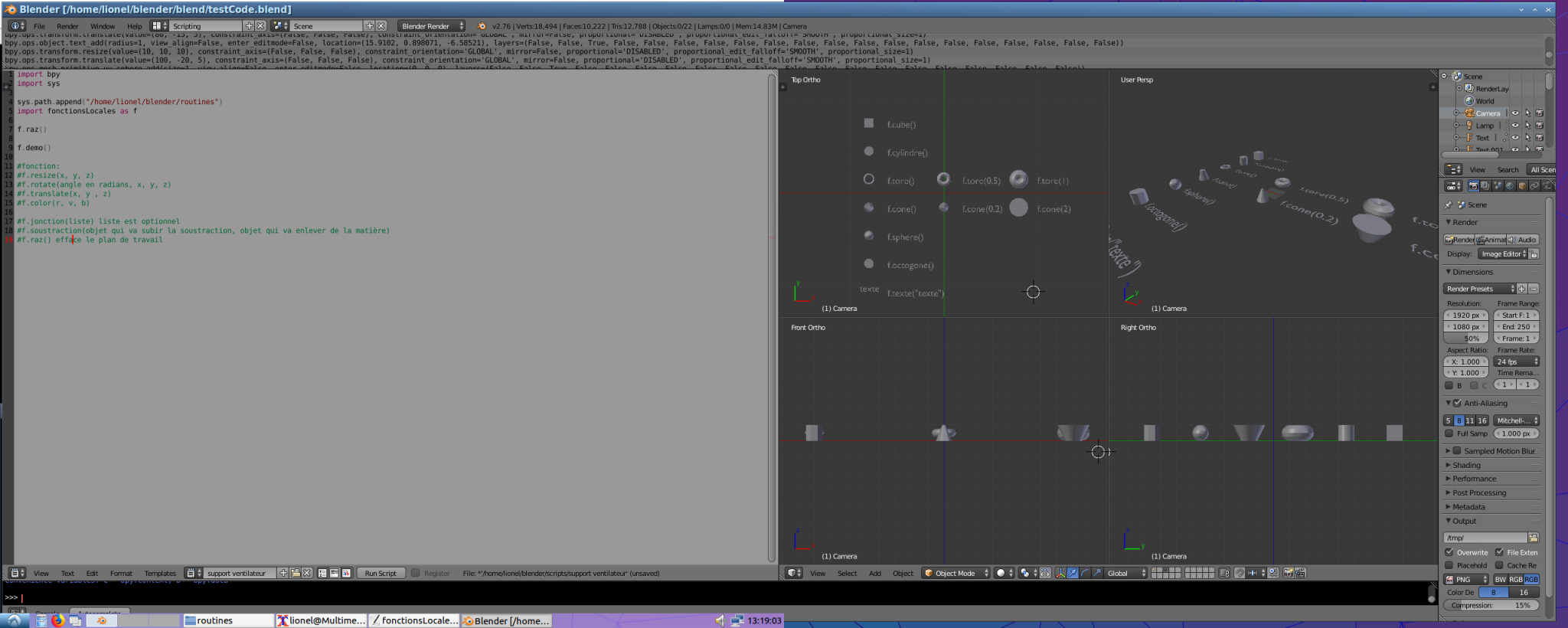Open the output folder browser icon
The width and height of the screenshot is (1568, 628).
point(1534,538)
